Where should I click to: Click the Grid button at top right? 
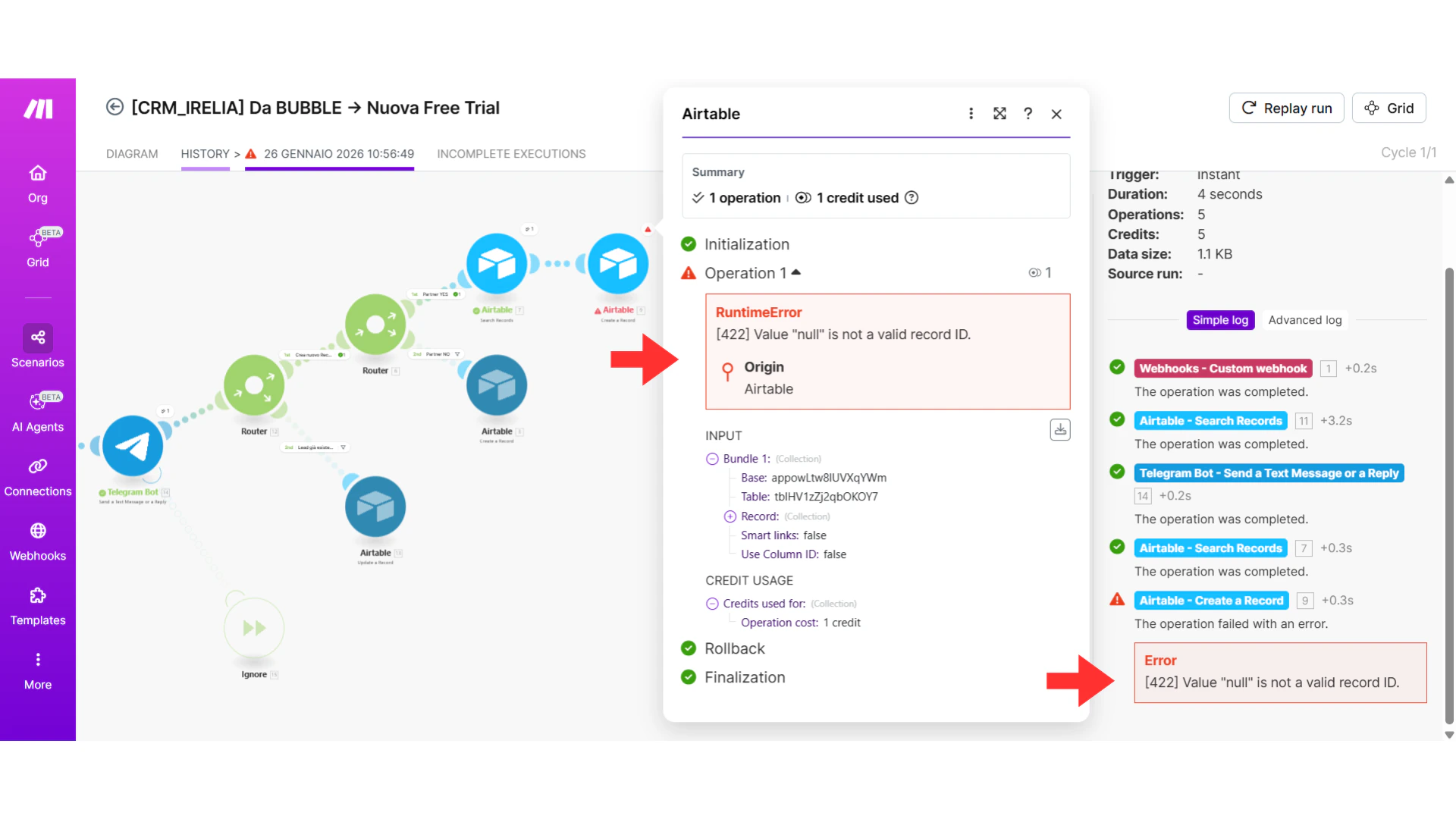(x=1389, y=108)
